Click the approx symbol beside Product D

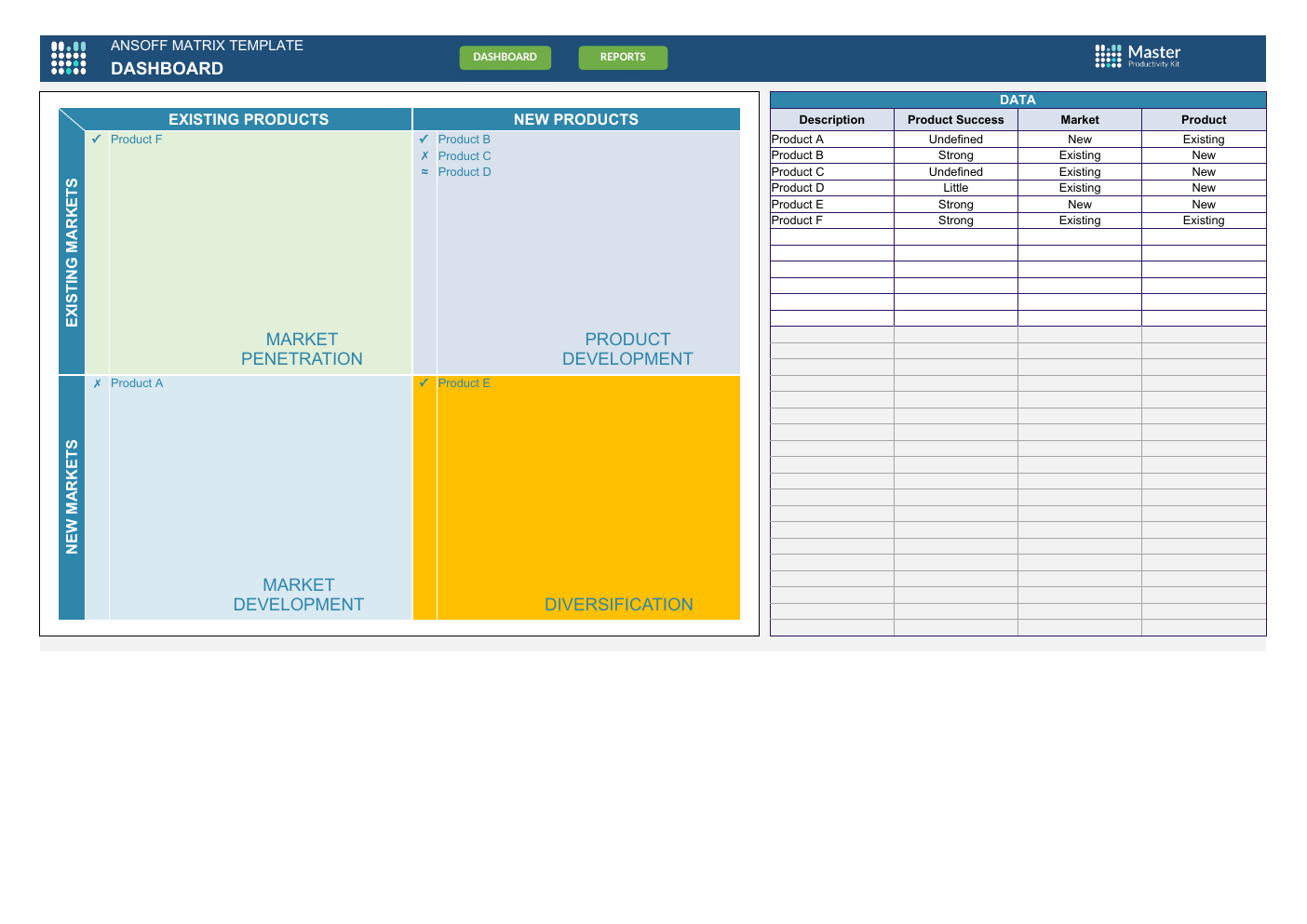pyautogui.click(x=424, y=172)
